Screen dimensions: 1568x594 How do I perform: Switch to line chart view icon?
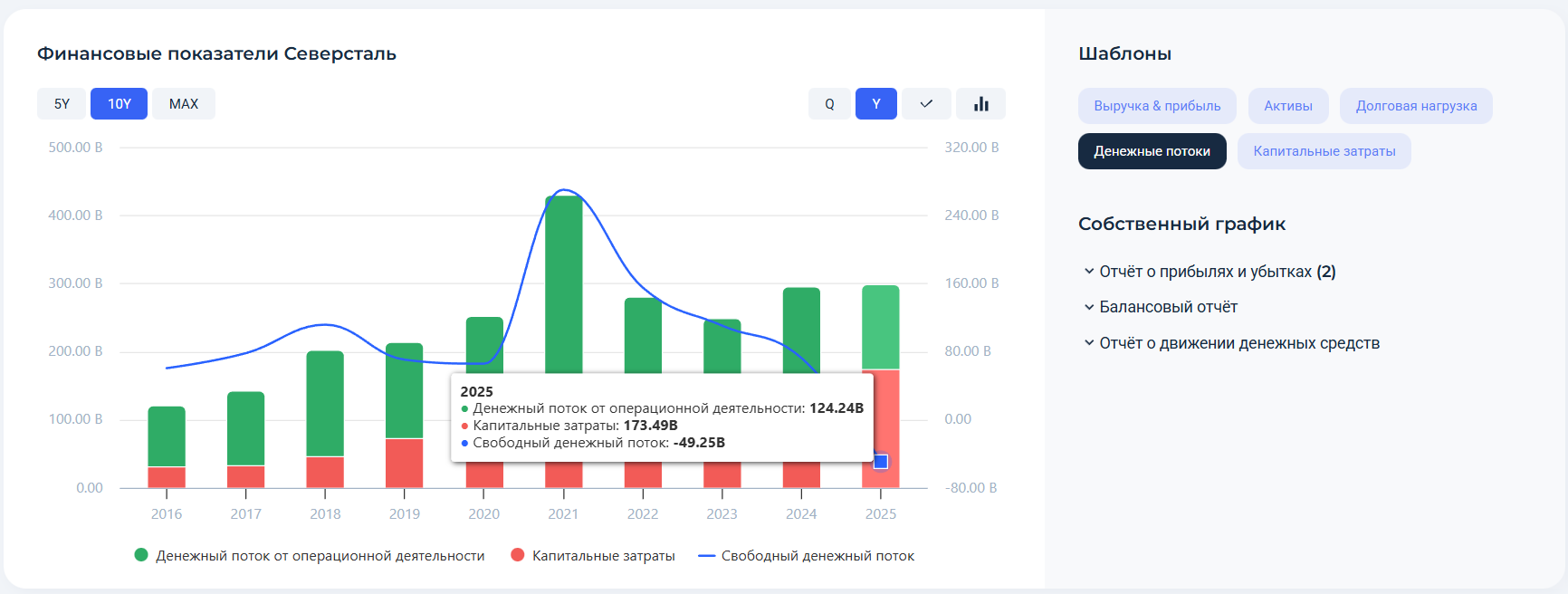tap(925, 104)
